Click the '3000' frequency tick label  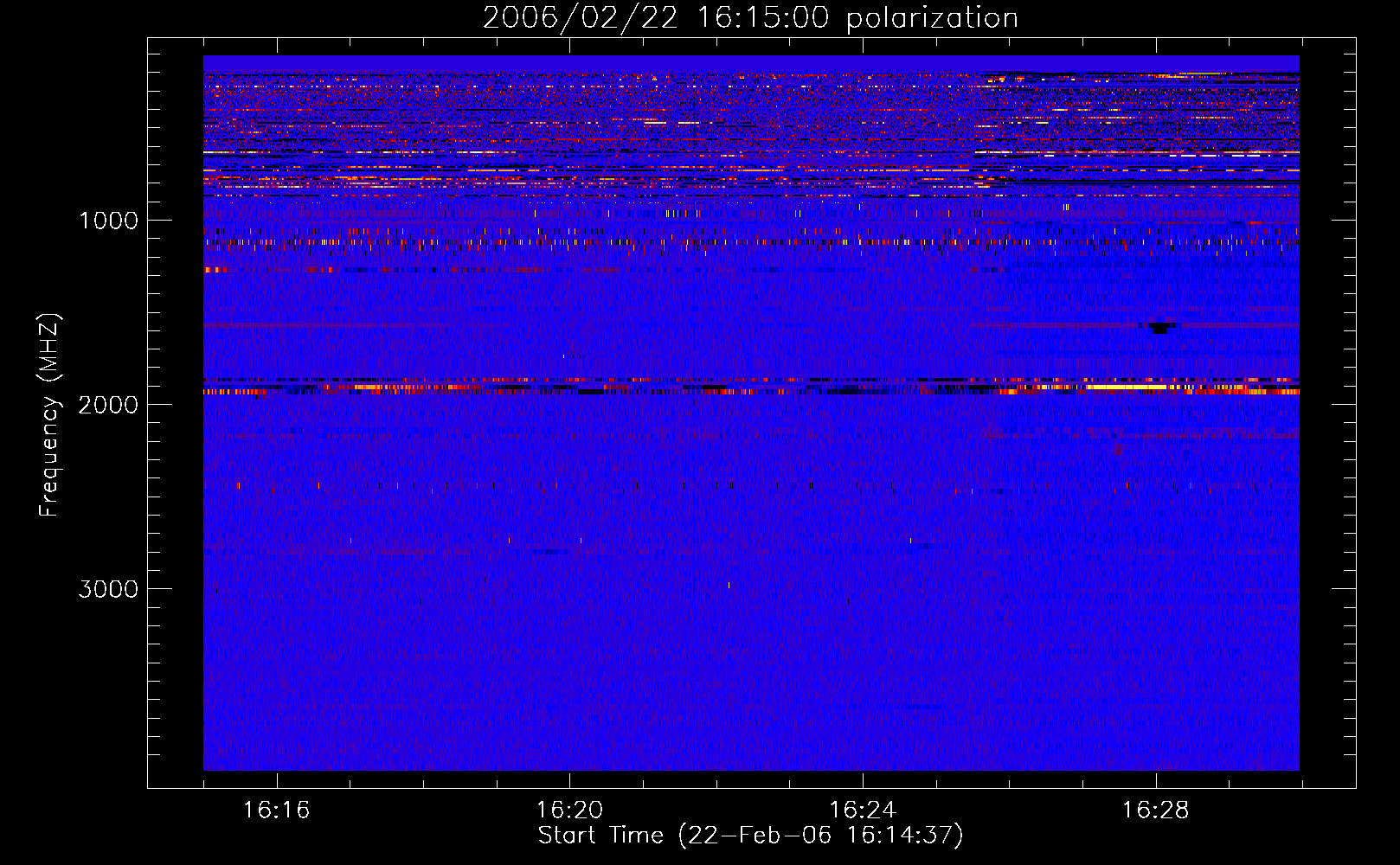coord(108,589)
